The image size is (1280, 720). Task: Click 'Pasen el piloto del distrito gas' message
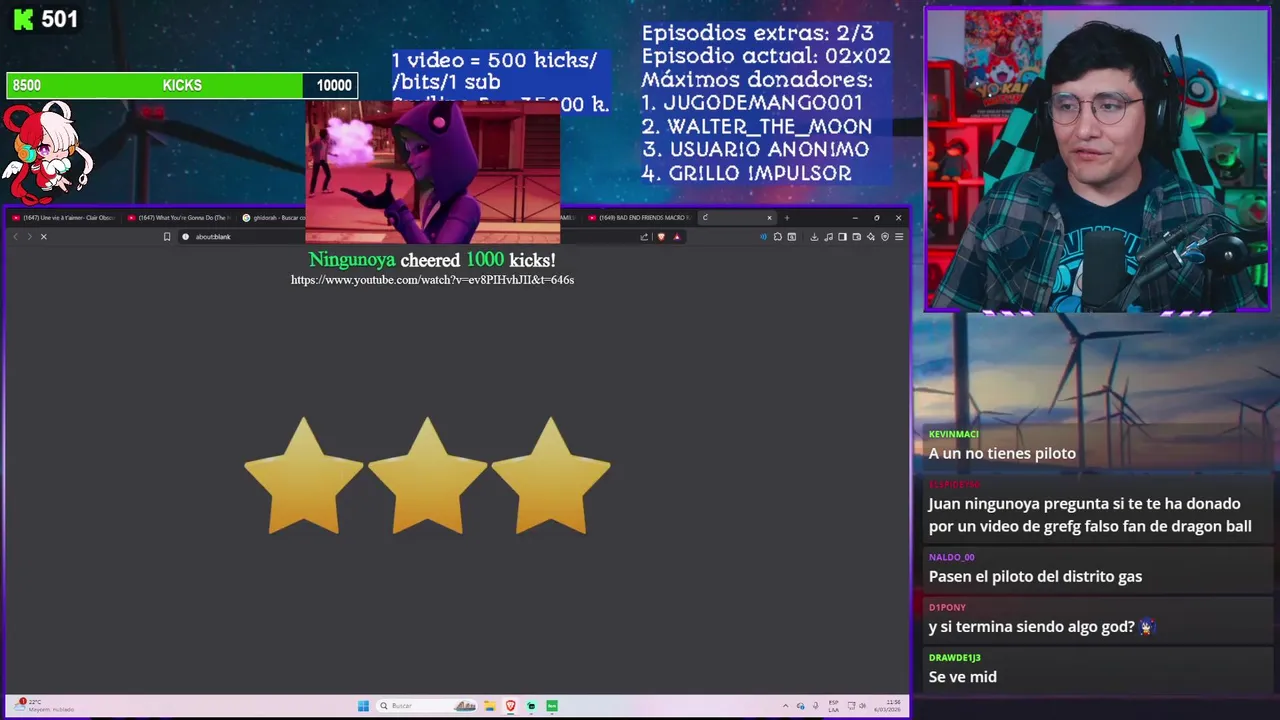[1035, 576]
